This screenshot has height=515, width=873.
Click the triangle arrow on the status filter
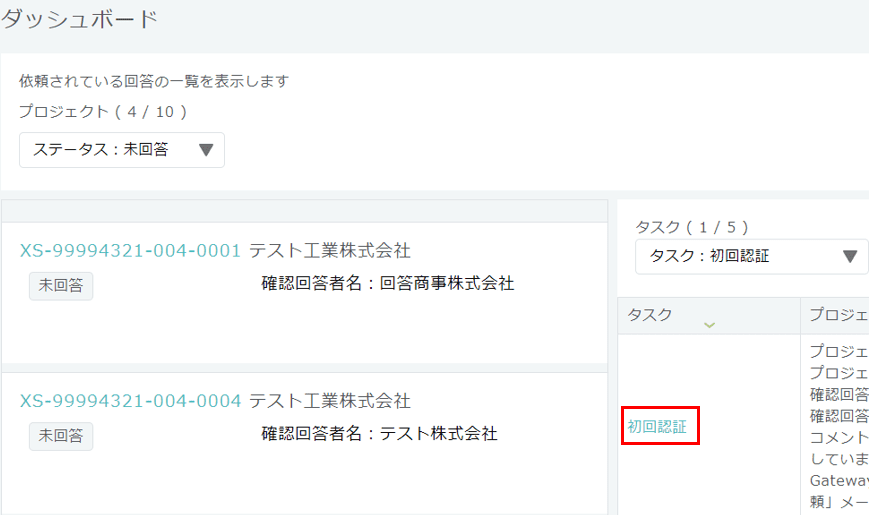click(x=207, y=150)
